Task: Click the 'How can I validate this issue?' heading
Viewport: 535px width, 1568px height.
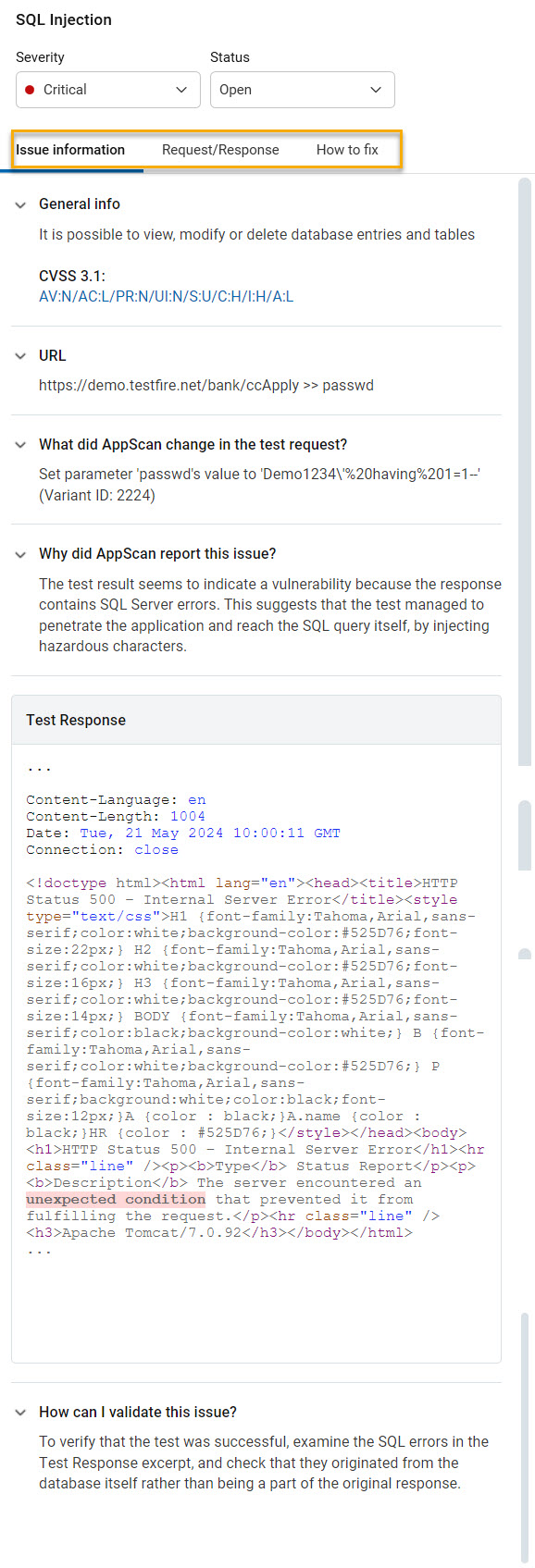Action: [x=138, y=1412]
